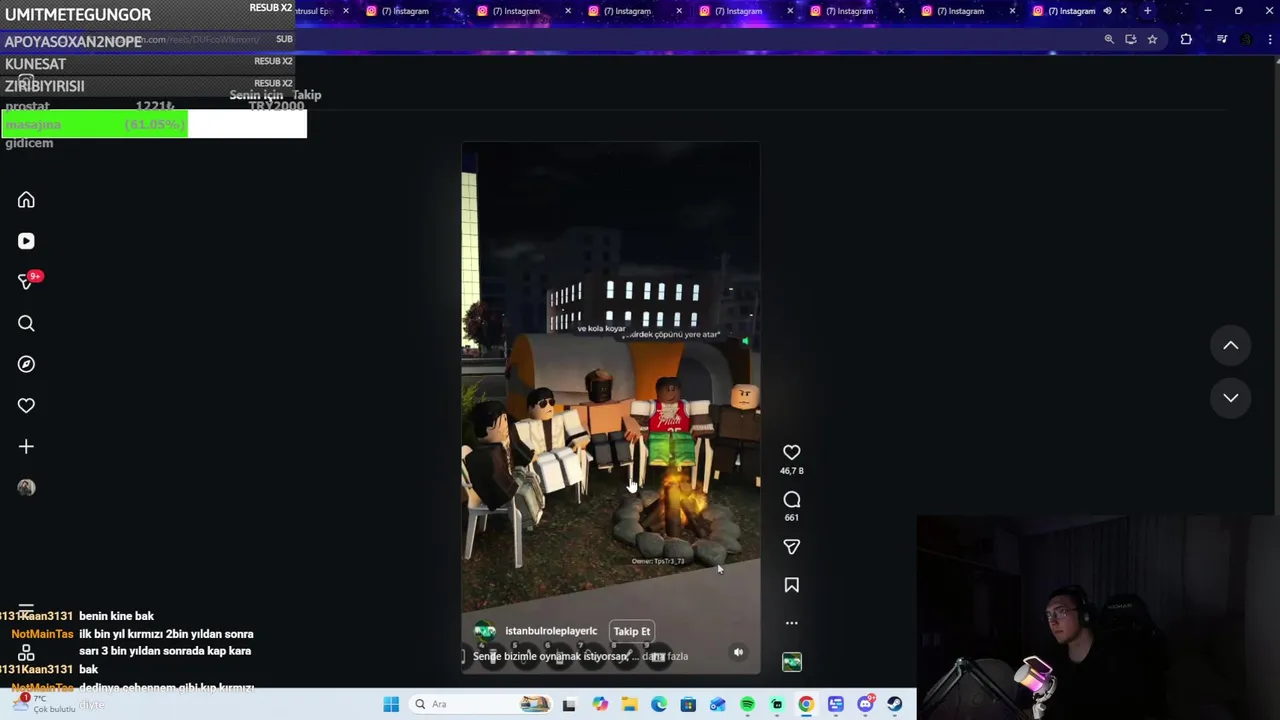Open the Windows Start menu
Viewport: 1280px width, 720px height.
click(391, 704)
